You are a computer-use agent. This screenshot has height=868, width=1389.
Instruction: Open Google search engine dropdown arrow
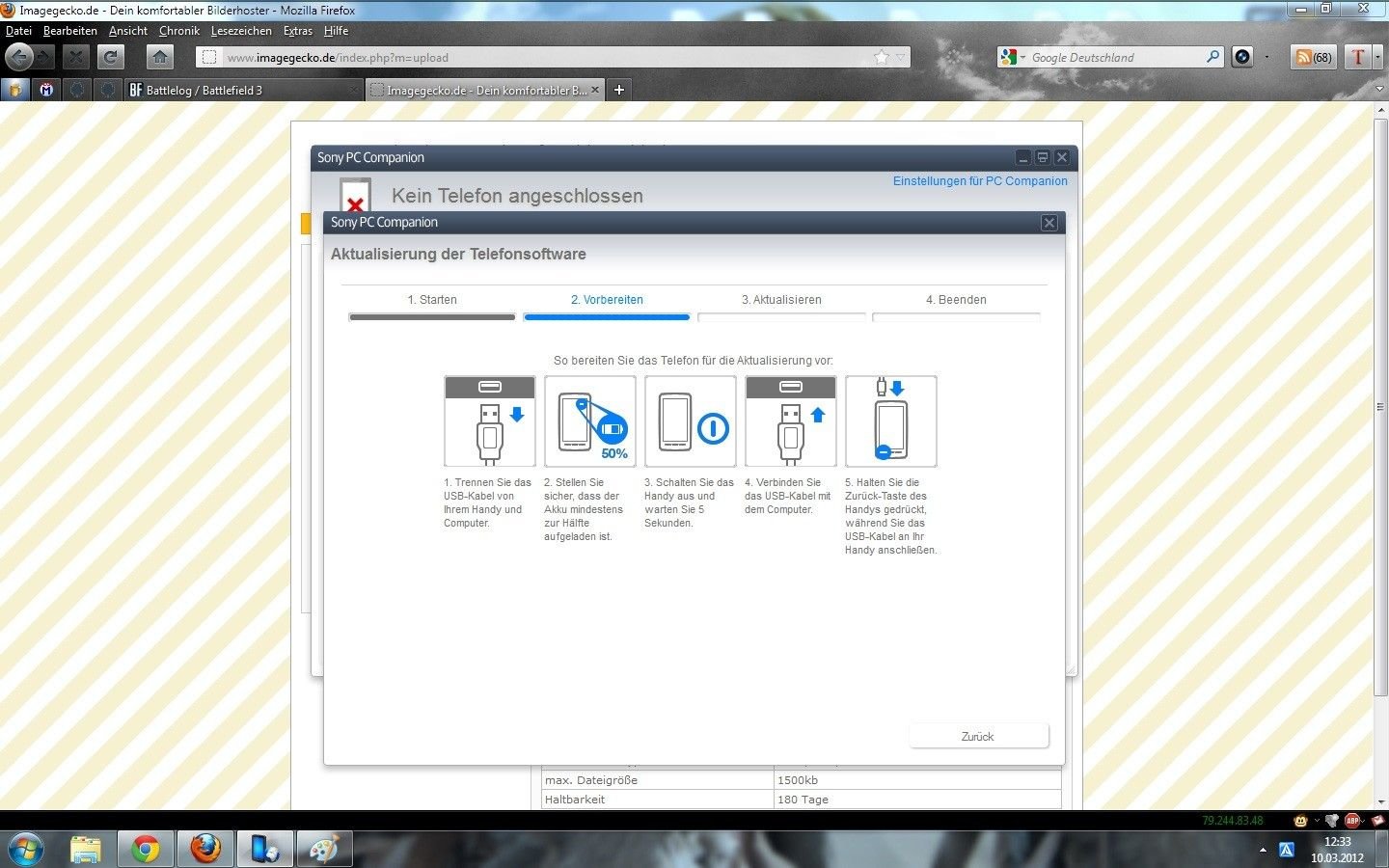[x=1022, y=58]
